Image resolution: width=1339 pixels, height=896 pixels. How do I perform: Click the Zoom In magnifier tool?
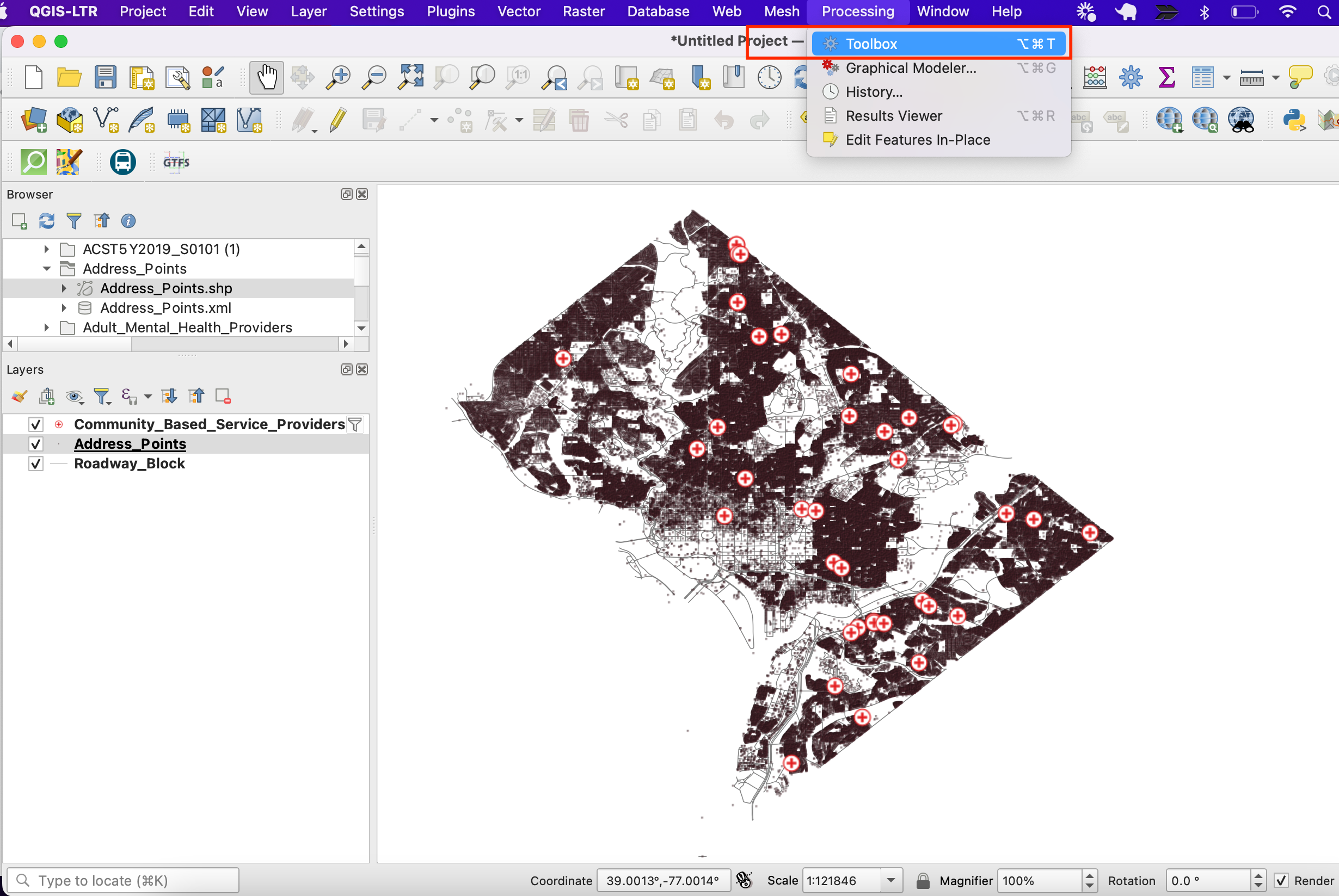tap(339, 77)
